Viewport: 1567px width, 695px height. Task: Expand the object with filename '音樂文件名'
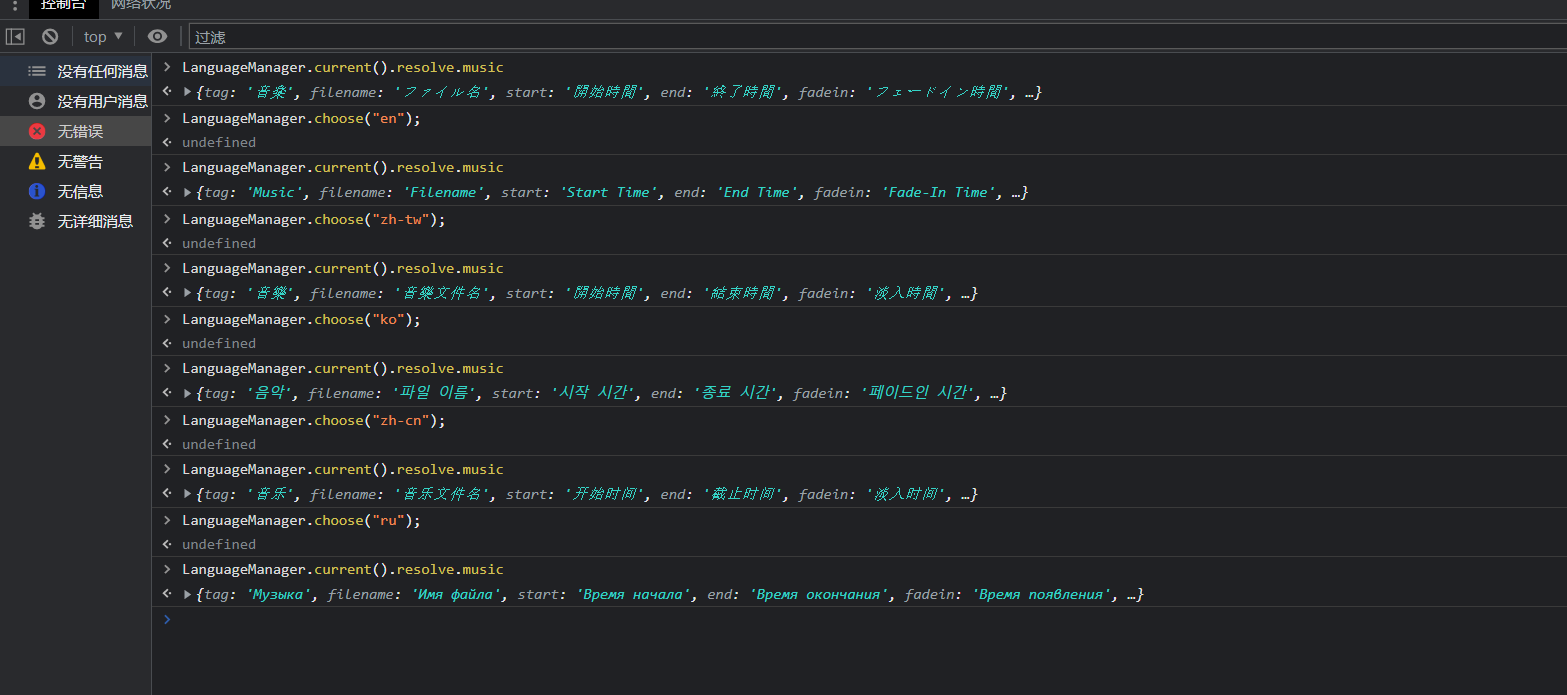coord(187,293)
